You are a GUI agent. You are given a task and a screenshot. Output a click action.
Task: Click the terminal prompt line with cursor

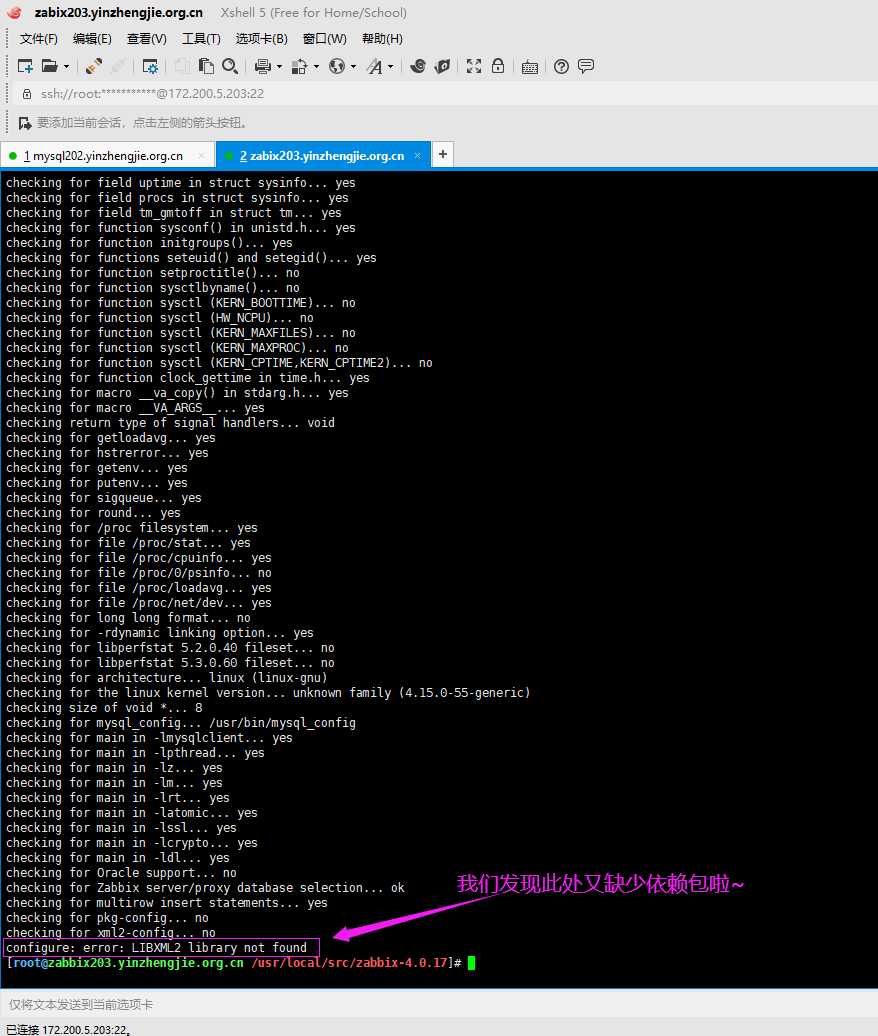coord(240,963)
